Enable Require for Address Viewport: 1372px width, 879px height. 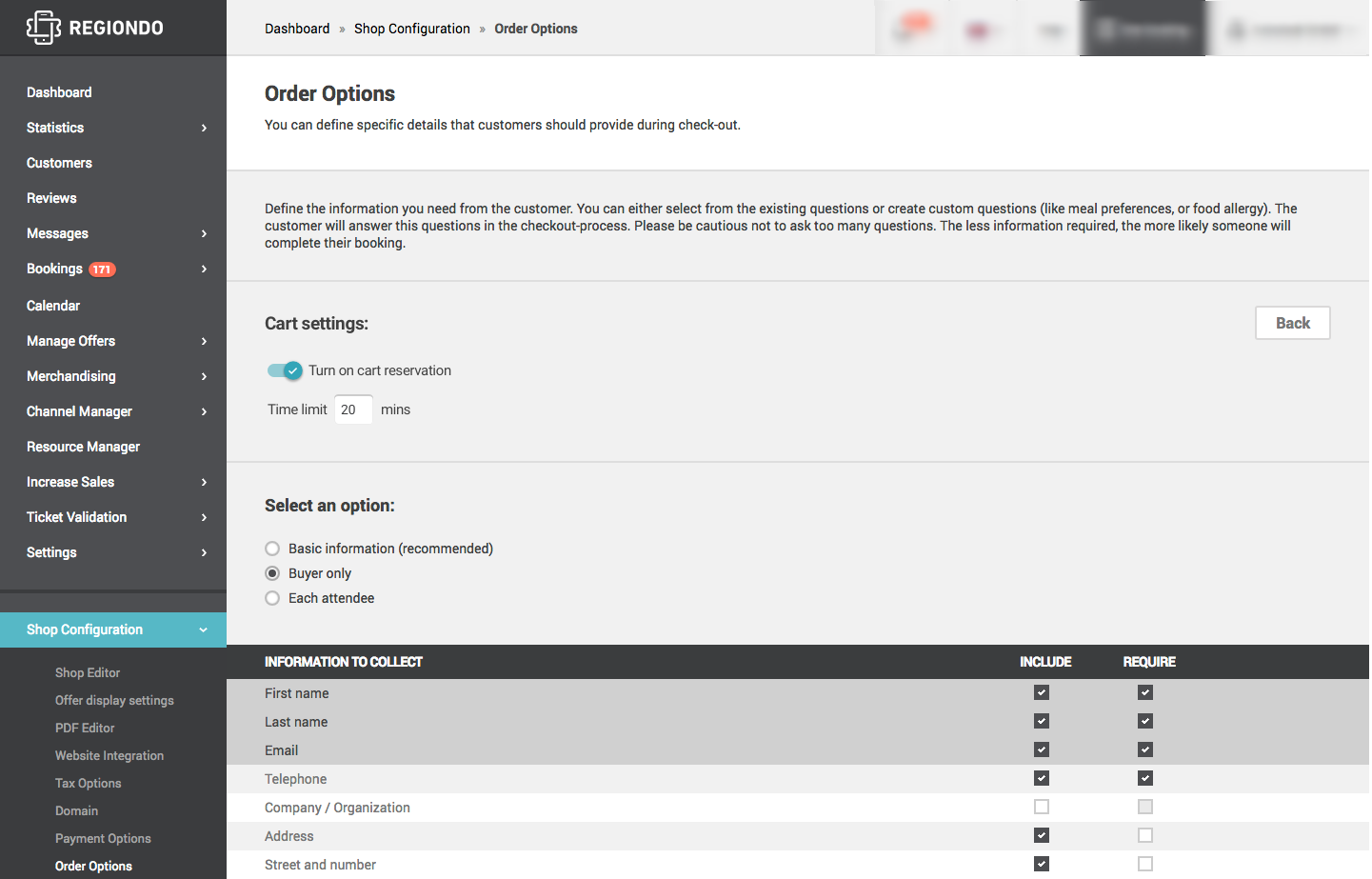(1145, 835)
